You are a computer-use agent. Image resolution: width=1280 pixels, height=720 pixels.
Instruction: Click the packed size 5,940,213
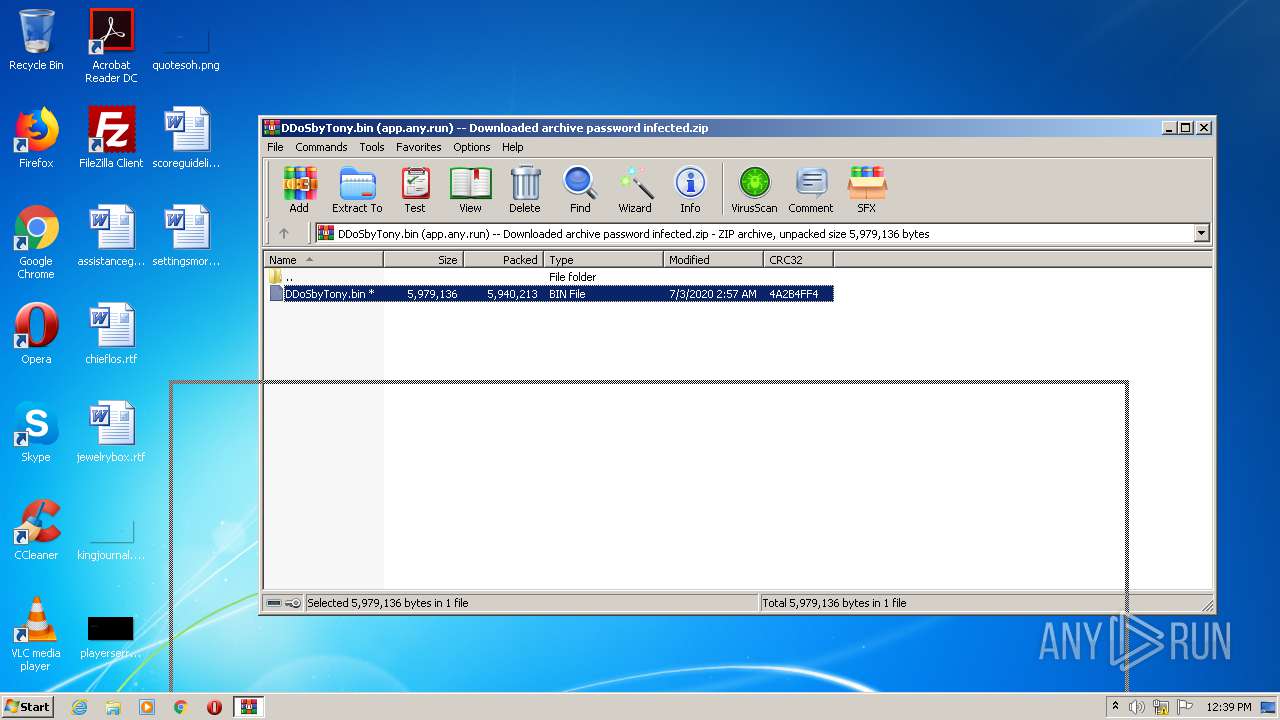(512, 294)
